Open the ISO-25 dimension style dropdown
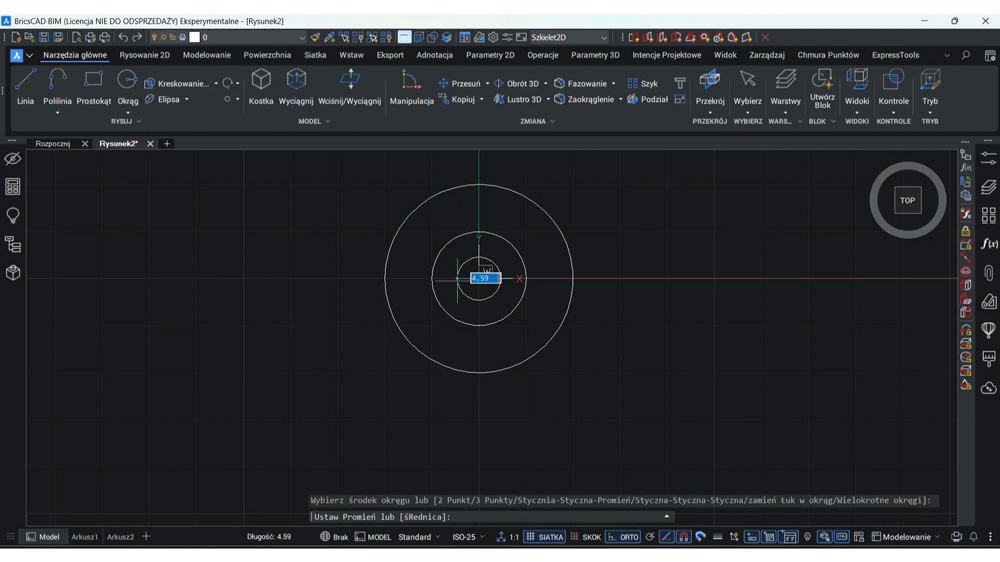Image resolution: width=1000 pixels, height=562 pixels. [x=468, y=537]
